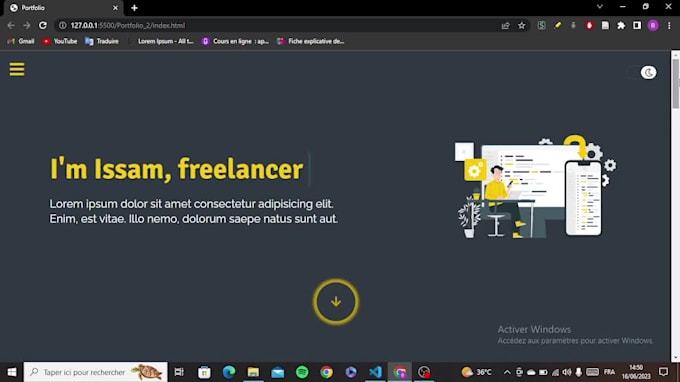The width and height of the screenshot is (680, 382).
Task: Open the Lorem Ipsum bookmark
Action: (x=161, y=41)
